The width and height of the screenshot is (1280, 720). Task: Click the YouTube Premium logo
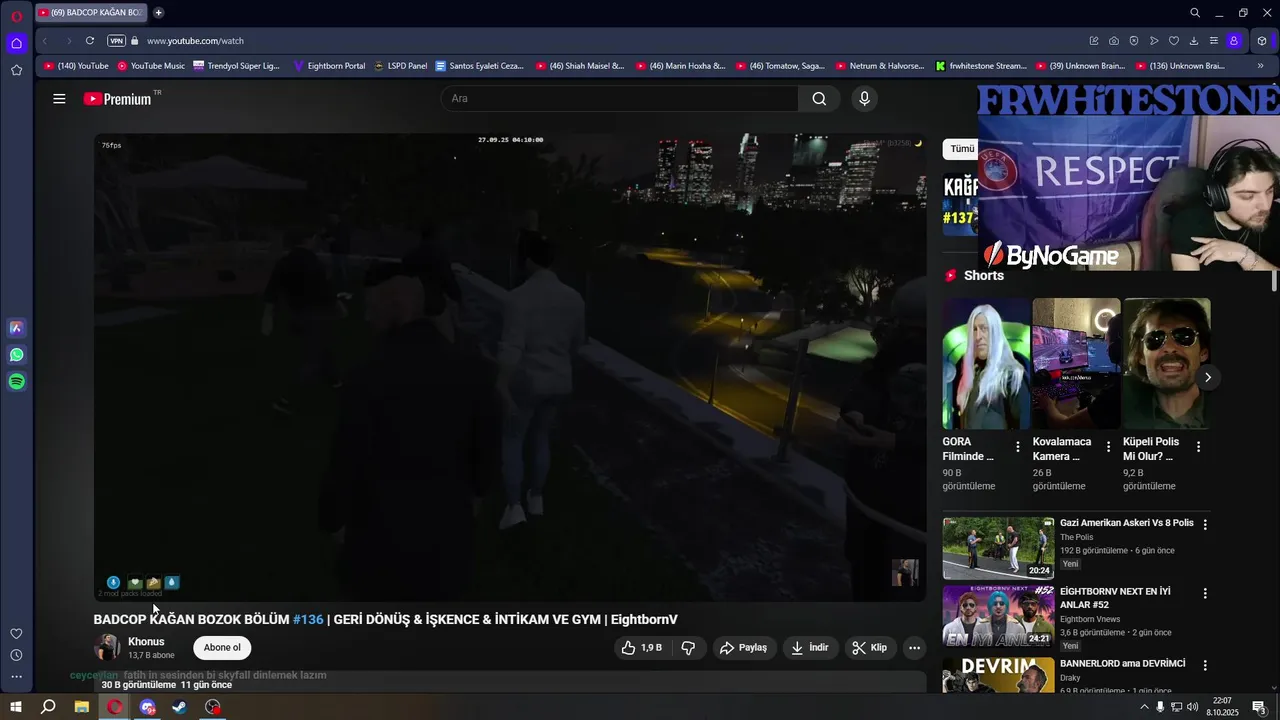[118, 99]
